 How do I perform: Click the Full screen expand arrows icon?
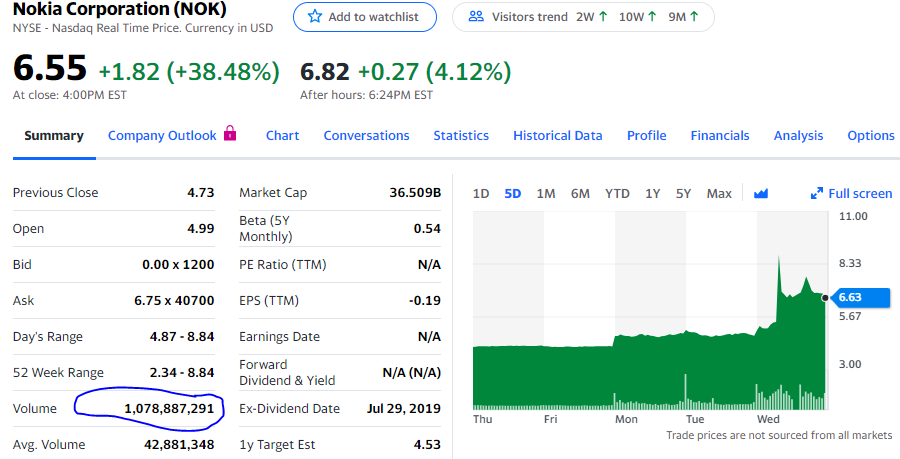click(817, 193)
